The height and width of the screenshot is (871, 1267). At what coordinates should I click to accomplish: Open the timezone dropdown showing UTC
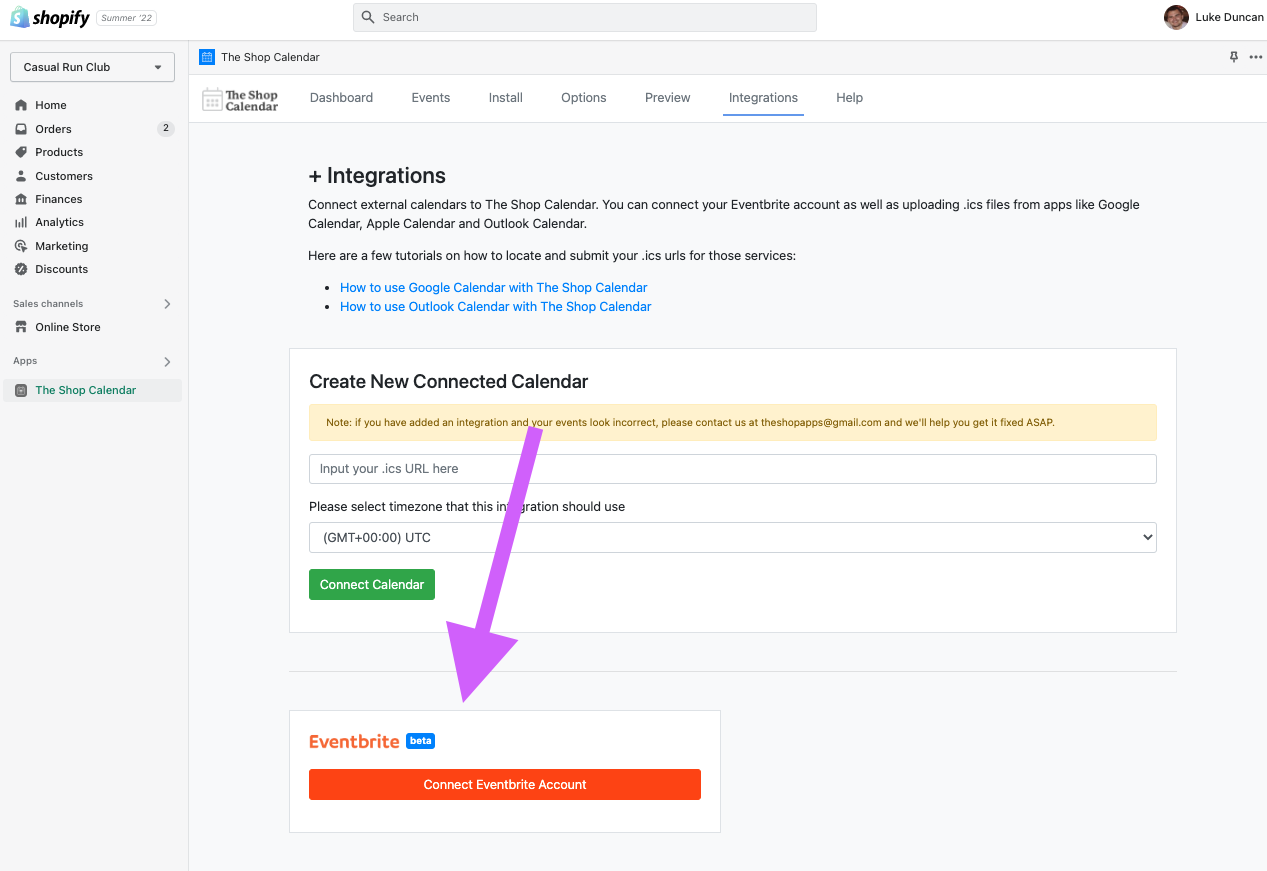pyautogui.click(x=732, y=537)
